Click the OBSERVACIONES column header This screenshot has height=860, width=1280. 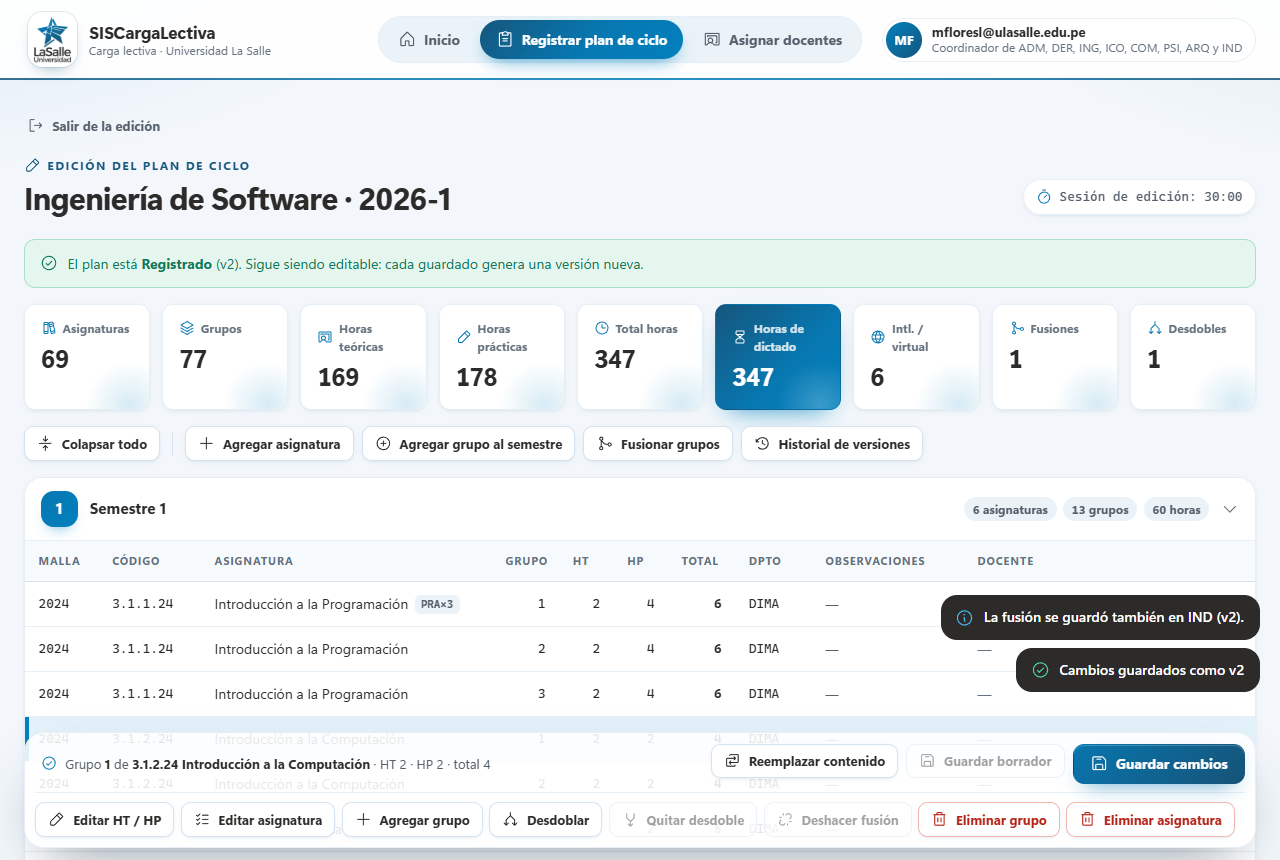point(875,561)
